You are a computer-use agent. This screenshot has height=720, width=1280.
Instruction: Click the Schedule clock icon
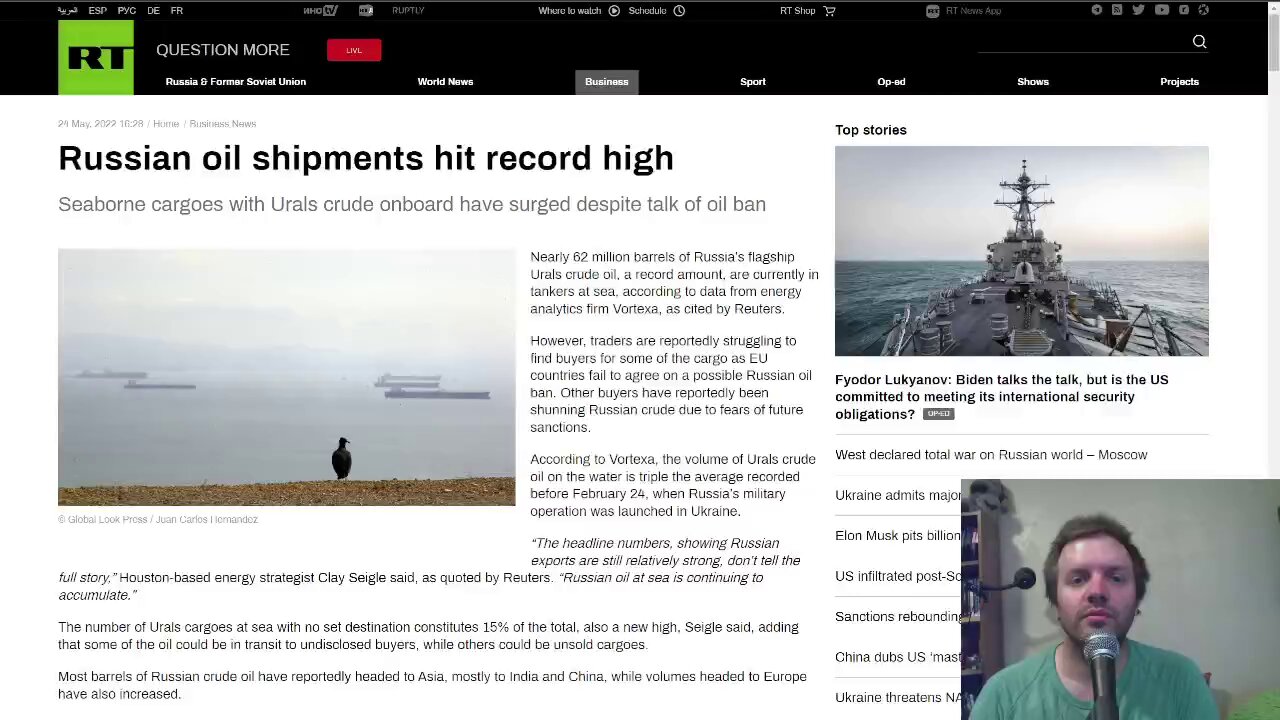679,11
